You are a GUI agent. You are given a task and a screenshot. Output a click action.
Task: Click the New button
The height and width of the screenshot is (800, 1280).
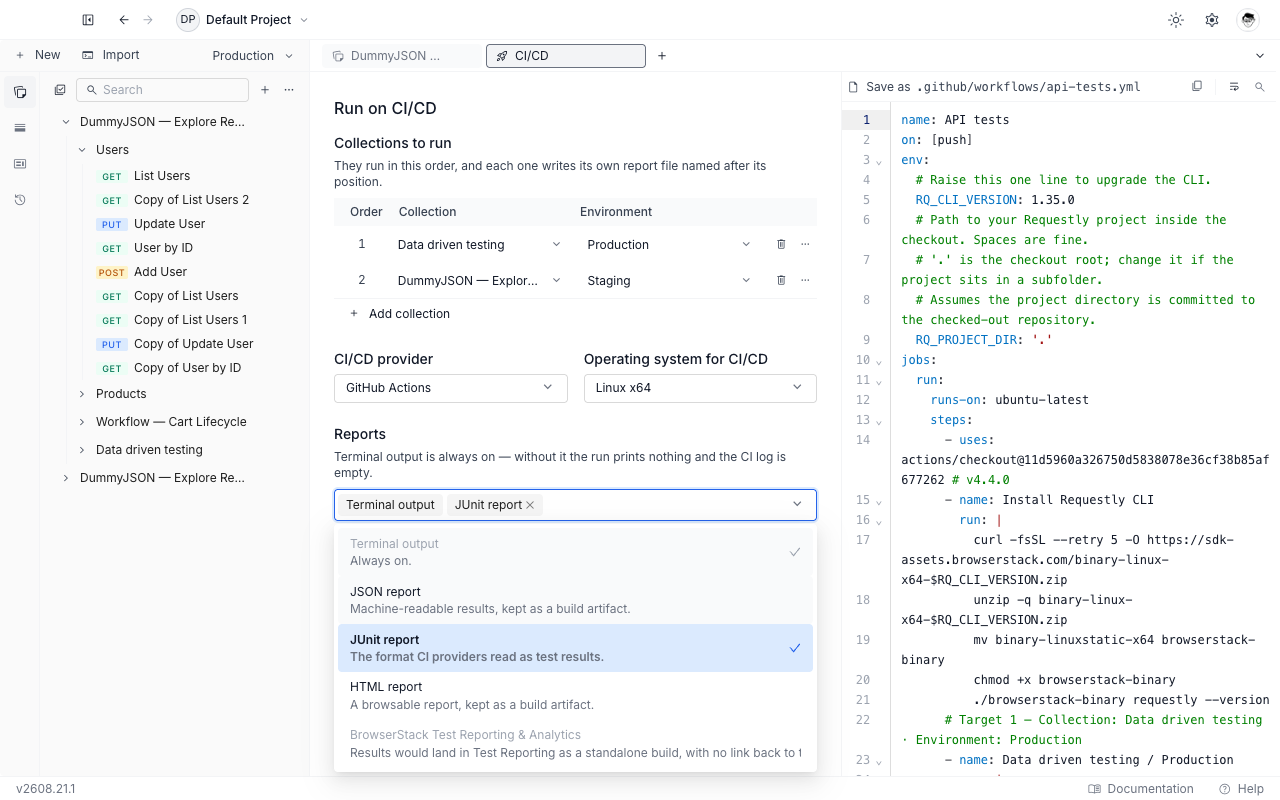tap(38, 55)
